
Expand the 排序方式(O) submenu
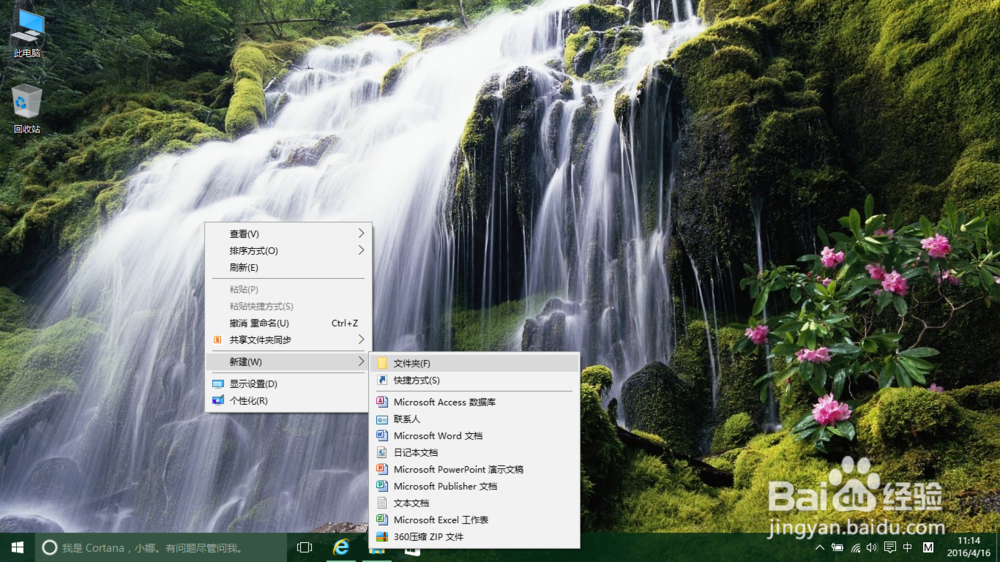point(288,251)
